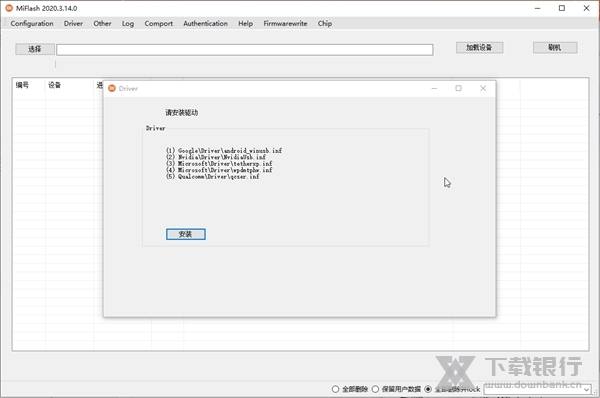Select the 保留用户数据 radio button
This screenshot has width=600, height=398.
(x=375, y=389)
